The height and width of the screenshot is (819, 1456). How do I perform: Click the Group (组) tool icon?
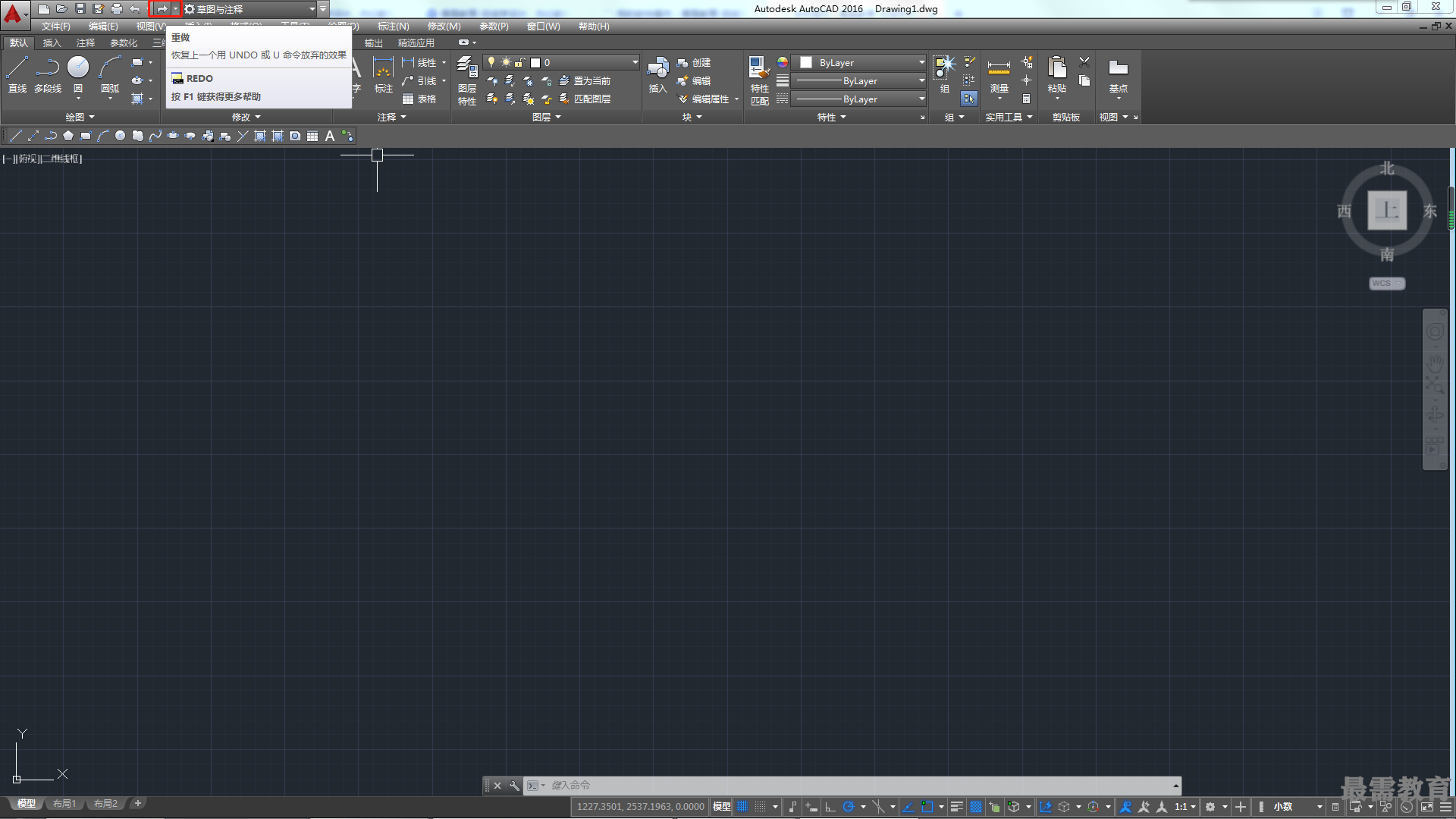coord(944,74)
